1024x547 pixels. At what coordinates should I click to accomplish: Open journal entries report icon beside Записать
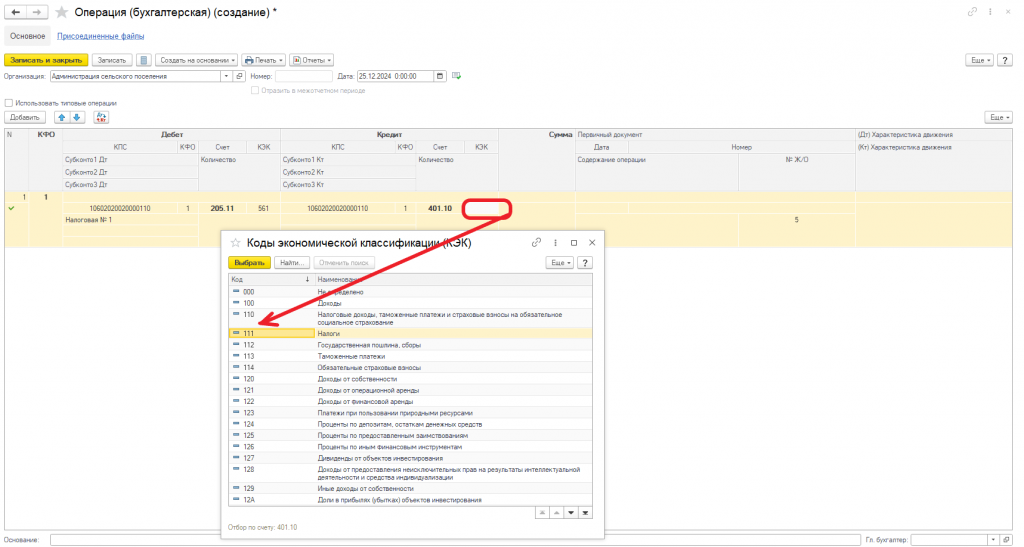(144, 60)
